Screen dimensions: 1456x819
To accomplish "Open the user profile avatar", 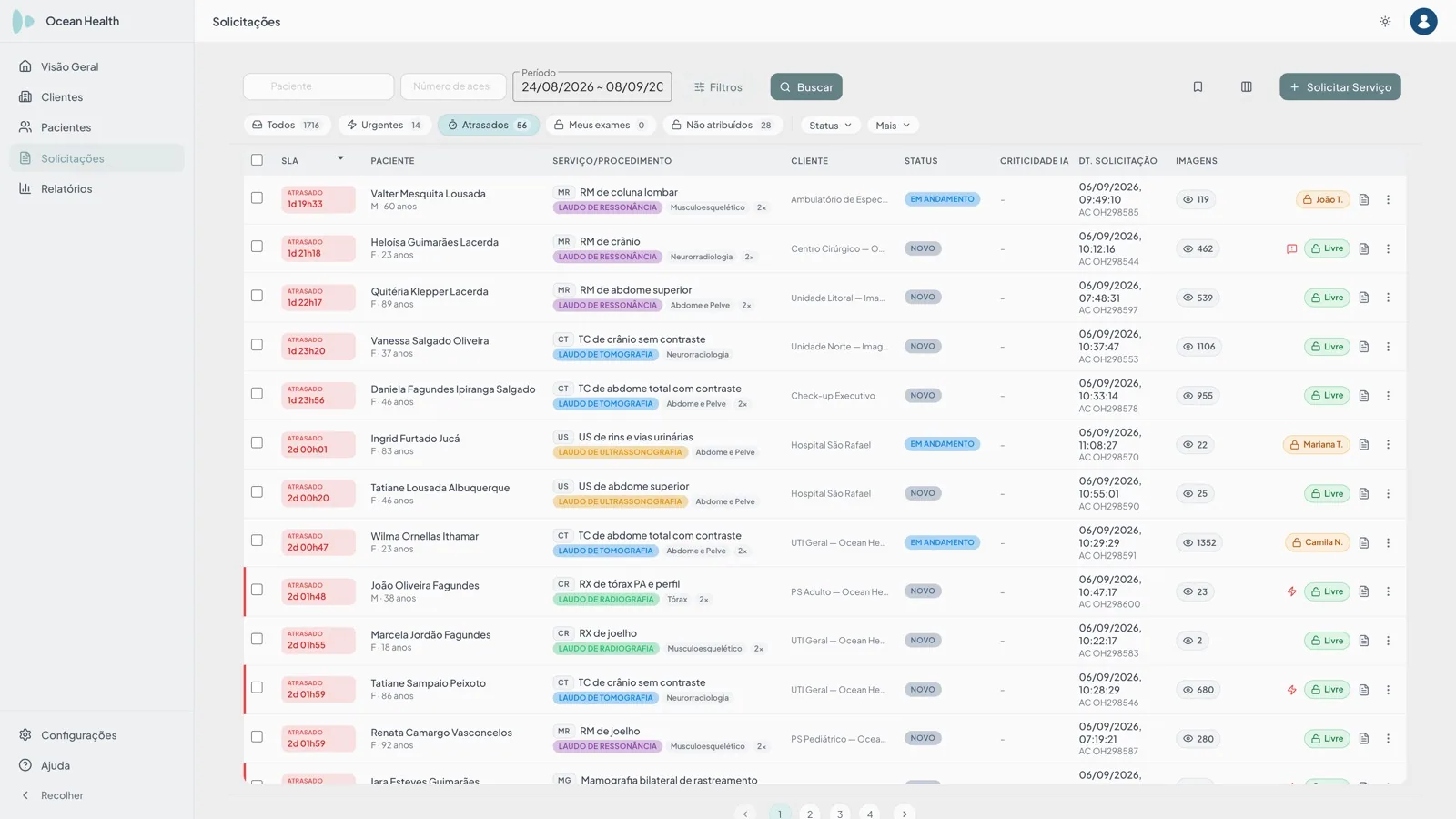I will (1423, 21).
